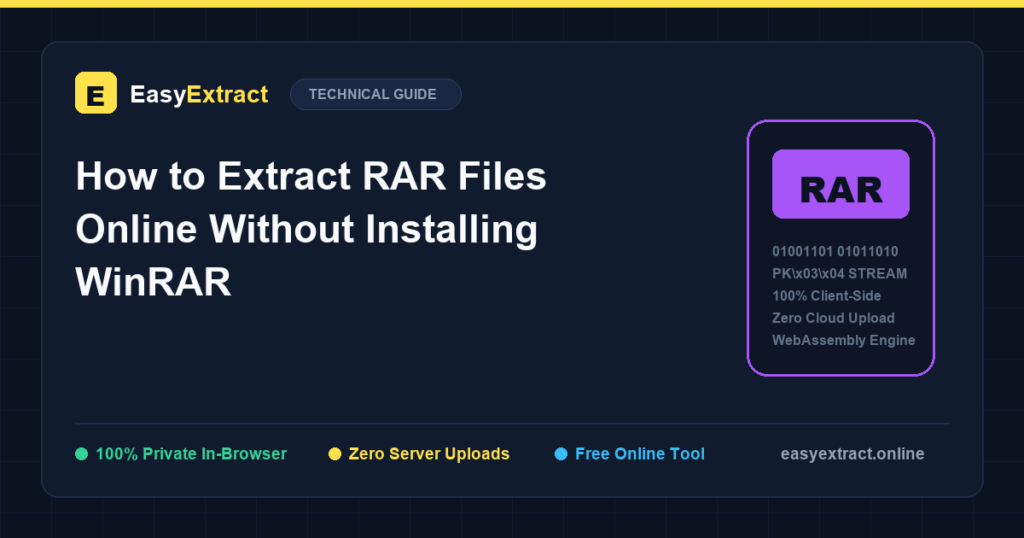
Task: Click the green dot beside '100% Private In-Browser'
Action: tap(81, 454)
